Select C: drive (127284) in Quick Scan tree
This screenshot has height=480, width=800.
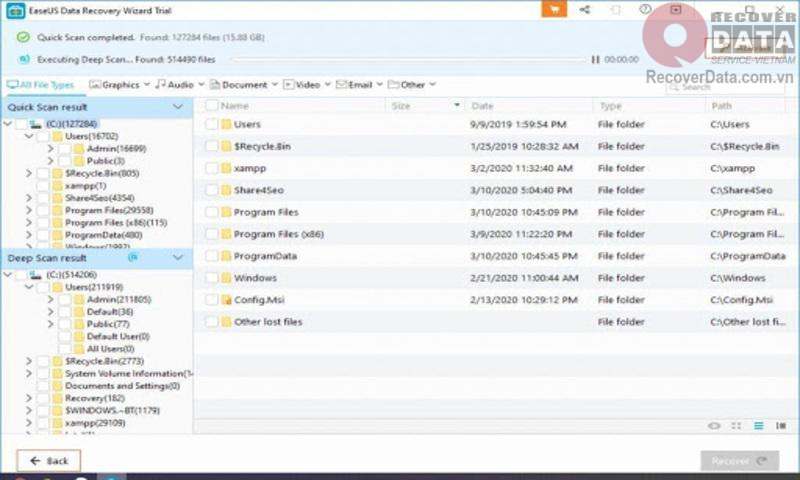[71, 124]
